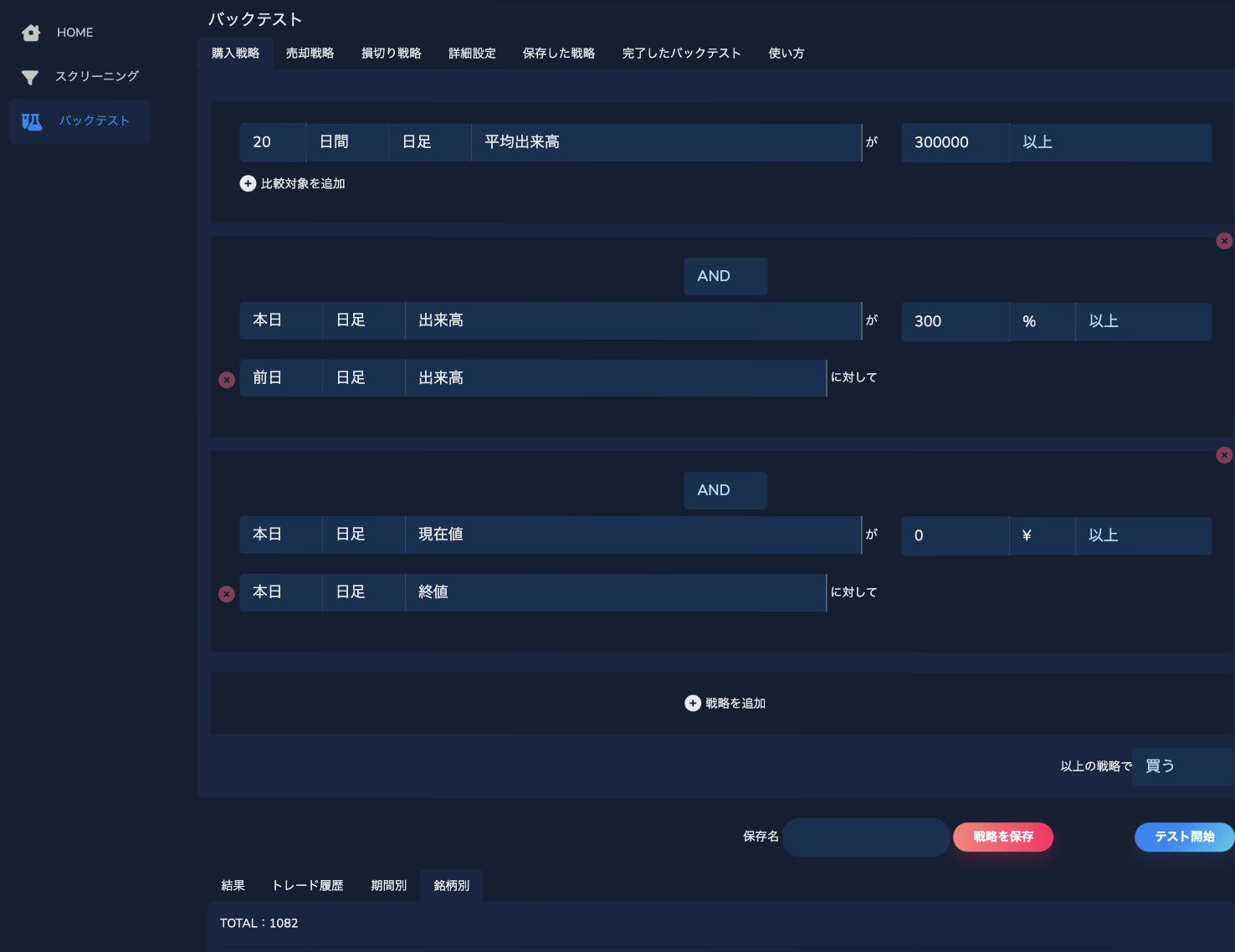Add a strategy with 戦略を追加
Viewport: 1235px width, 952px height.
click(x=725, y=704)
